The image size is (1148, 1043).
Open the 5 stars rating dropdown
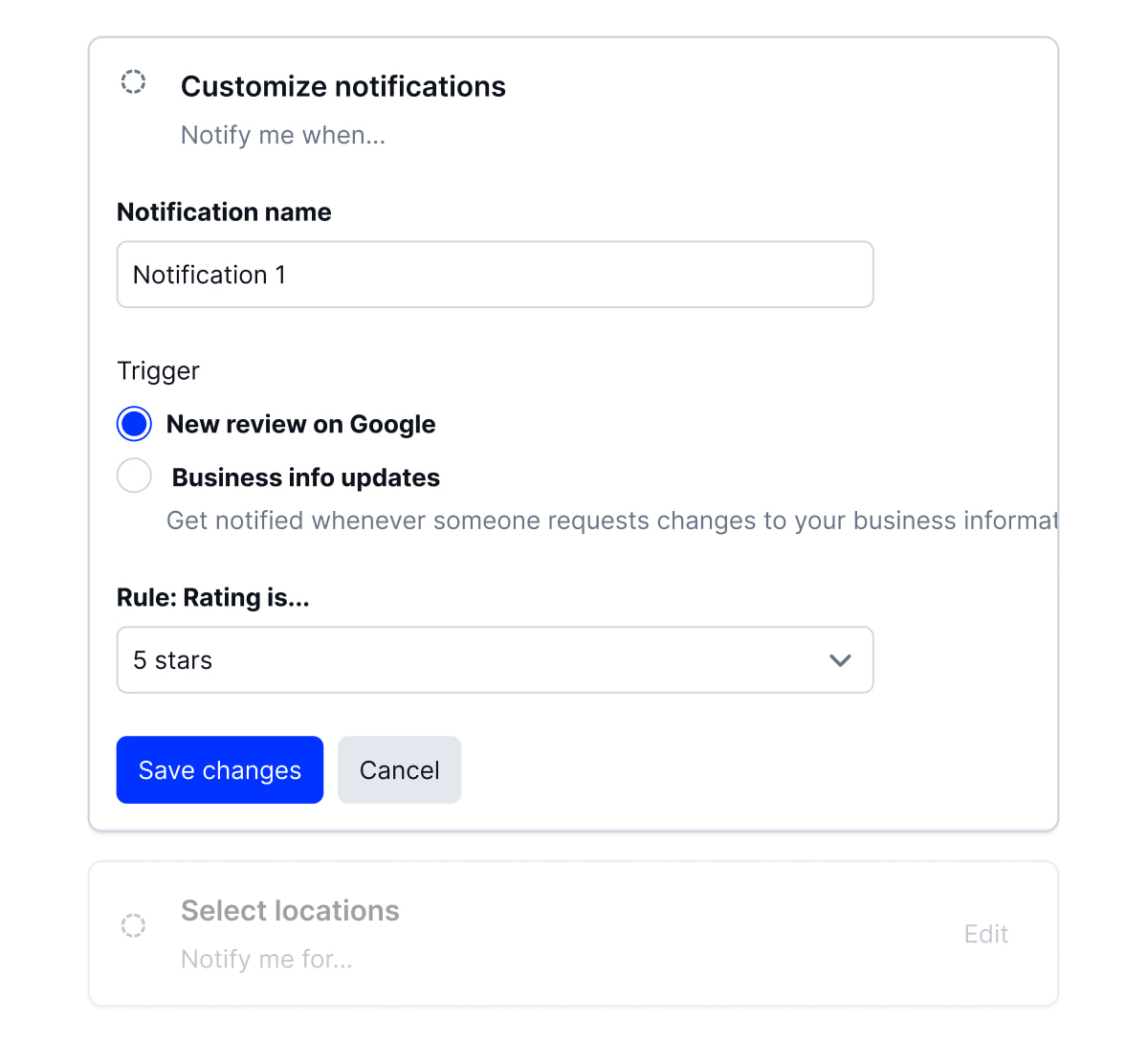pos(495,660)
